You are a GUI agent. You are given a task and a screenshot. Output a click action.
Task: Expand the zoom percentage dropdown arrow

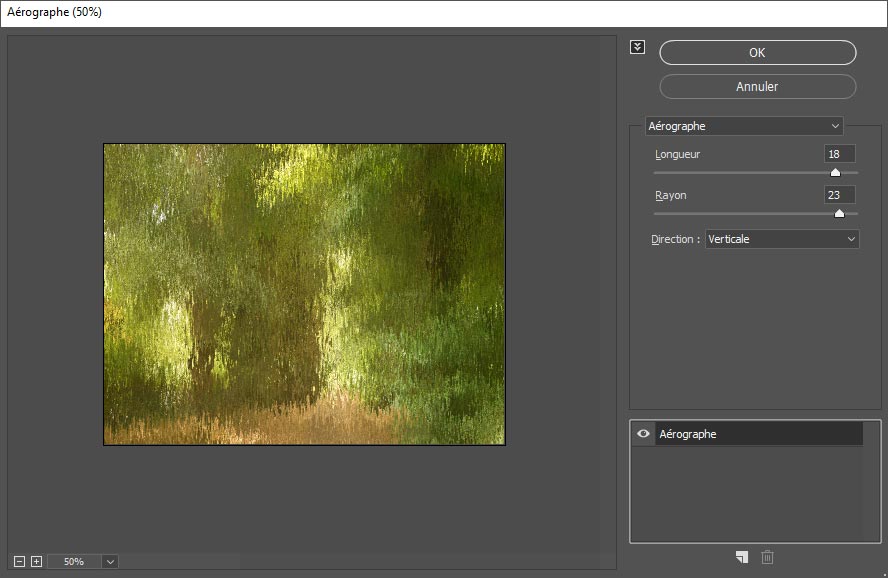(110, 562)
